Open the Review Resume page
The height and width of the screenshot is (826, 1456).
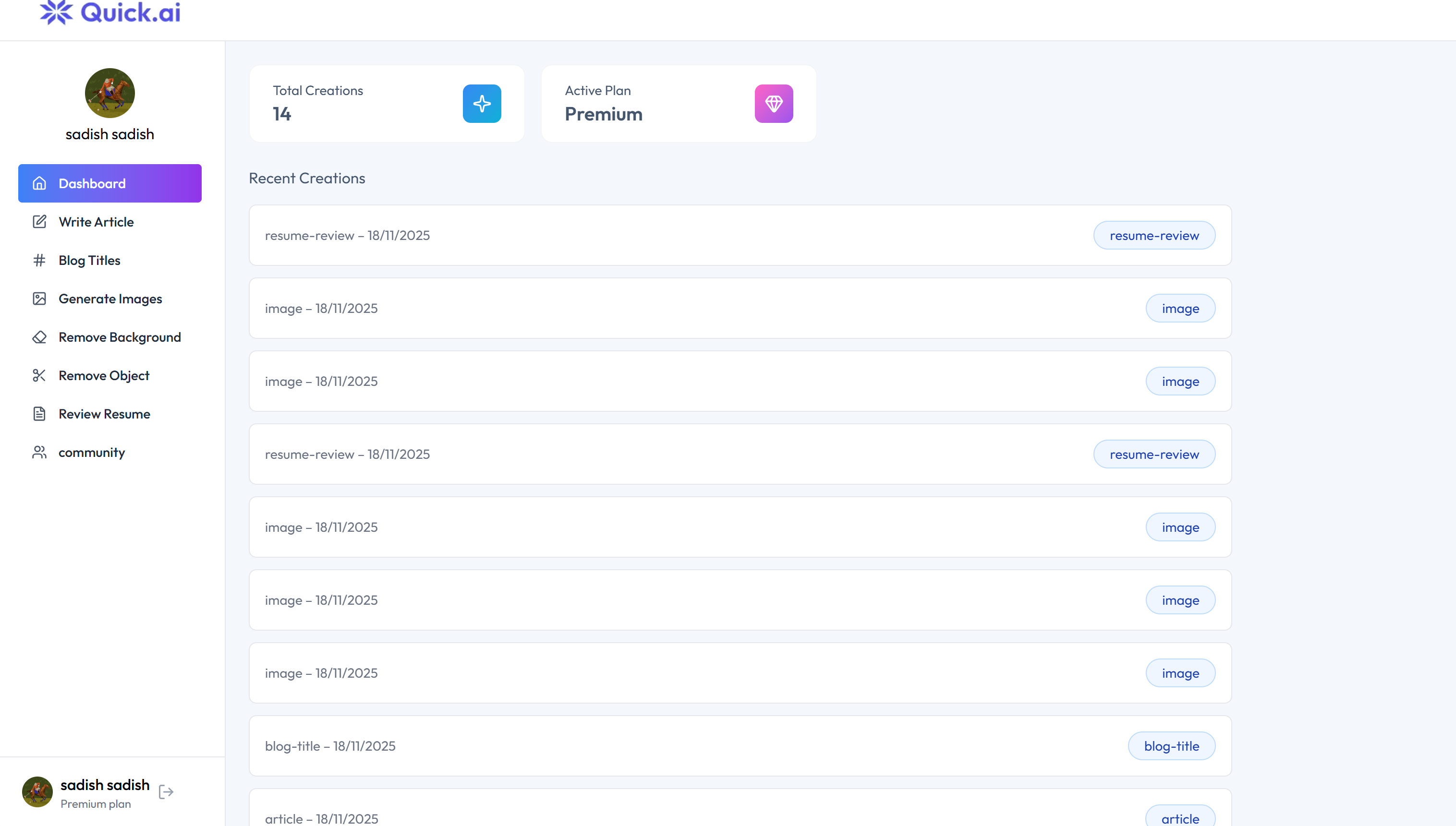[x=104, y=414]
